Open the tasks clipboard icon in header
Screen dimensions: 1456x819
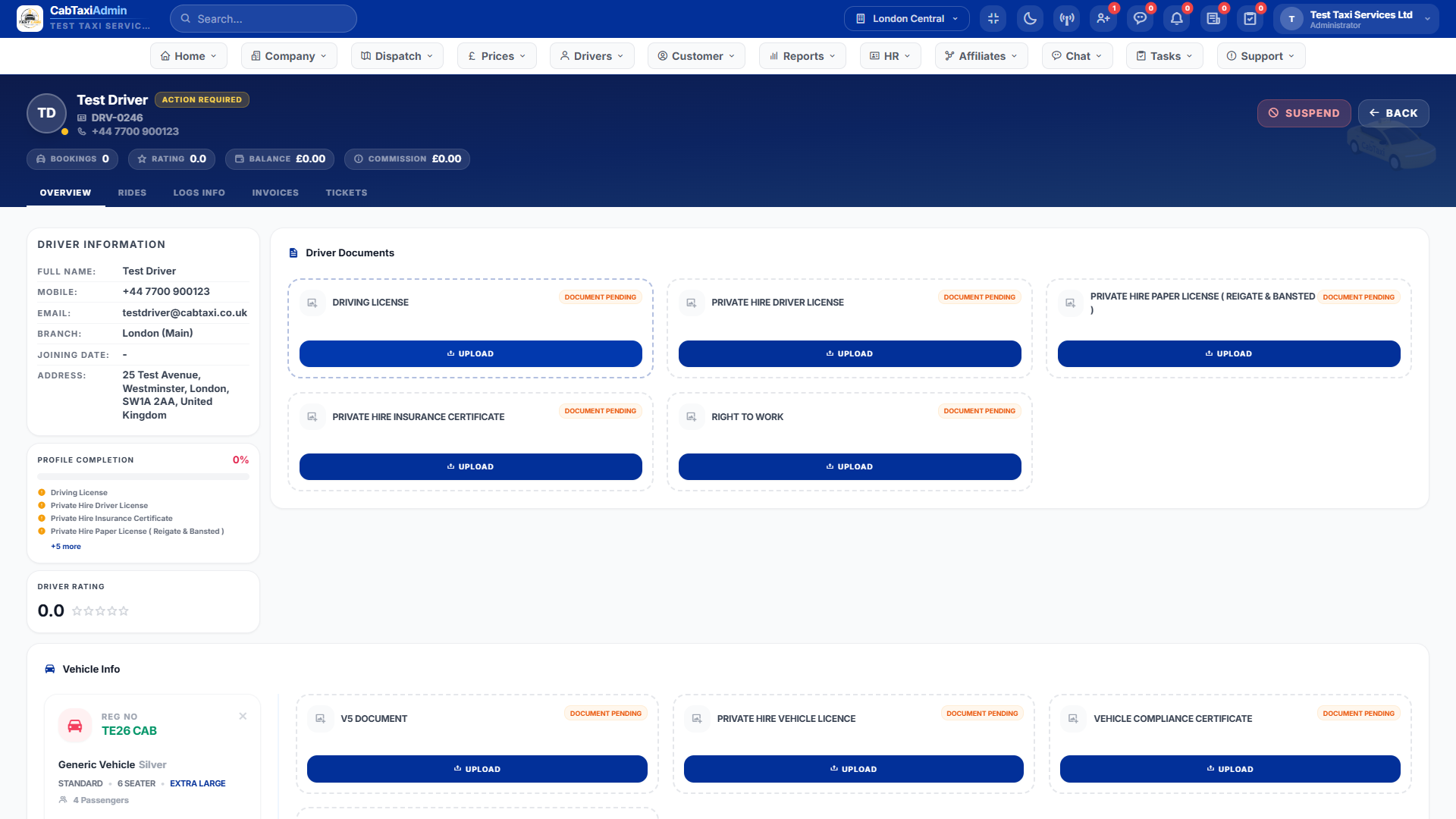pyautogui.click(x=1250, y=19)
